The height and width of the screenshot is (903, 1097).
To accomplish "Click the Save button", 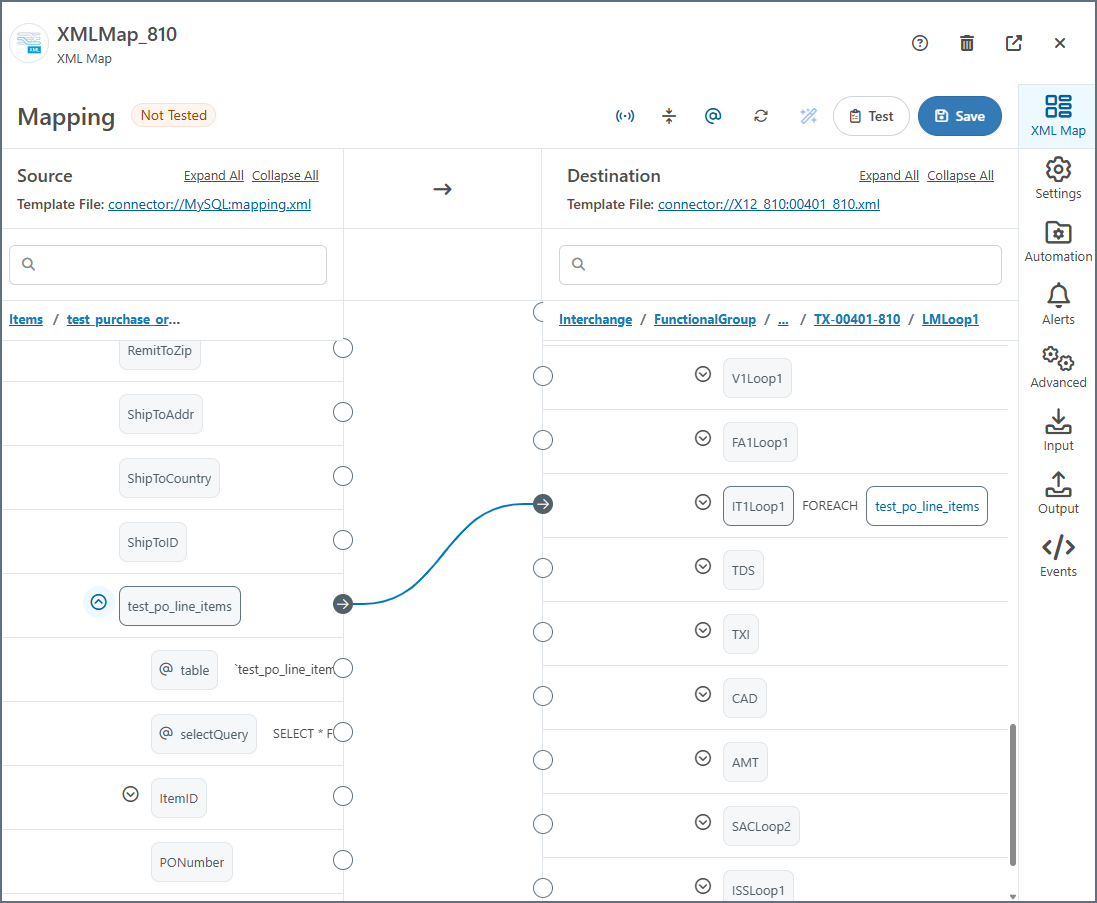I will coord(959,116).
